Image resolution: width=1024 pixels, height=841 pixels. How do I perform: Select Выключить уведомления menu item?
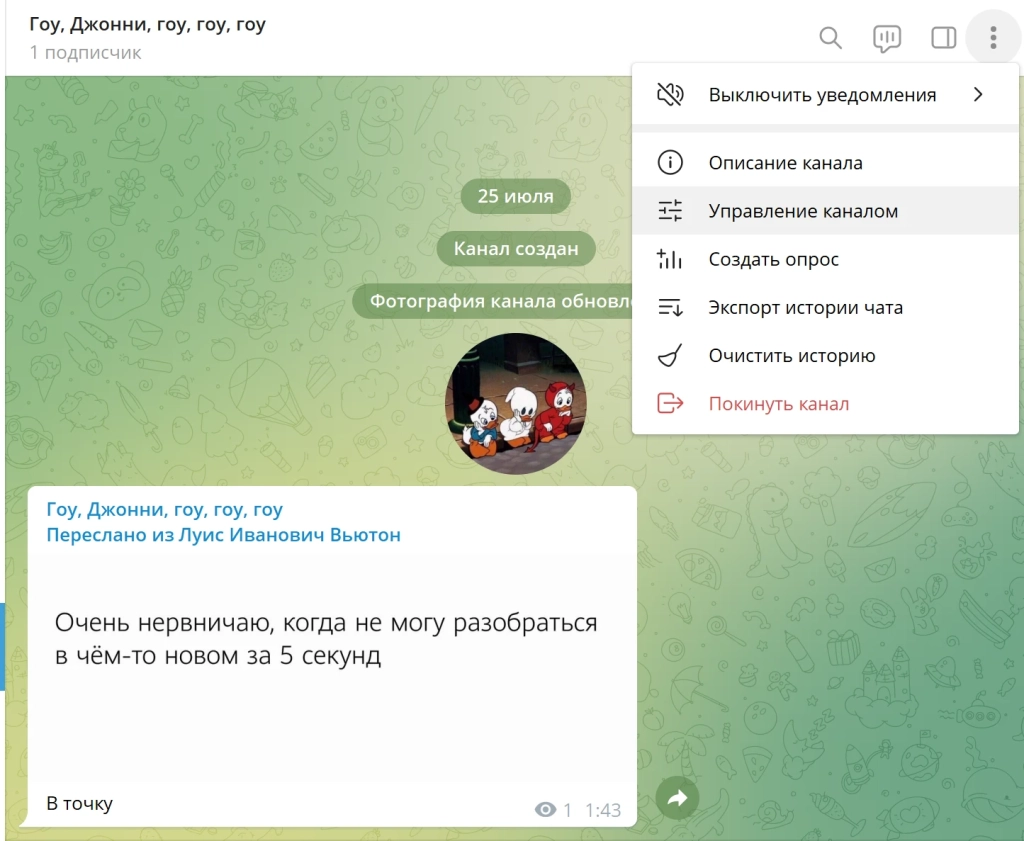pos(825,95)
